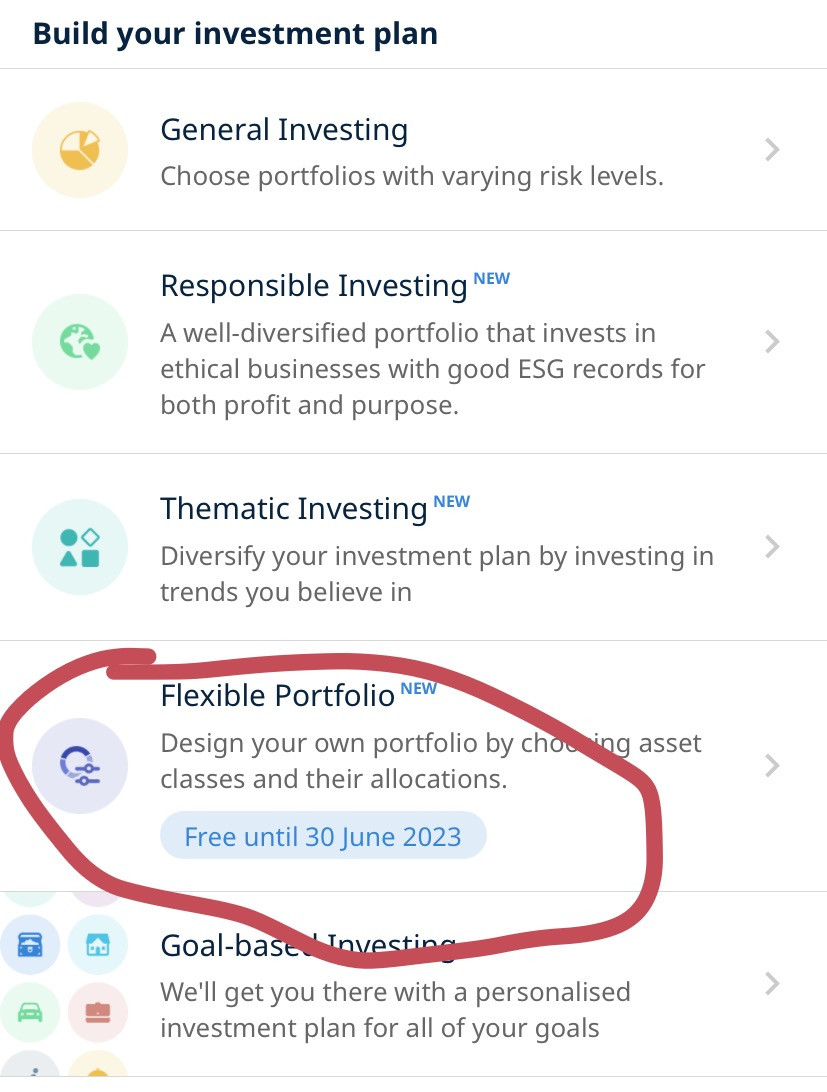
Task: Select the General Investing title
Action: (x=284, y=130)
